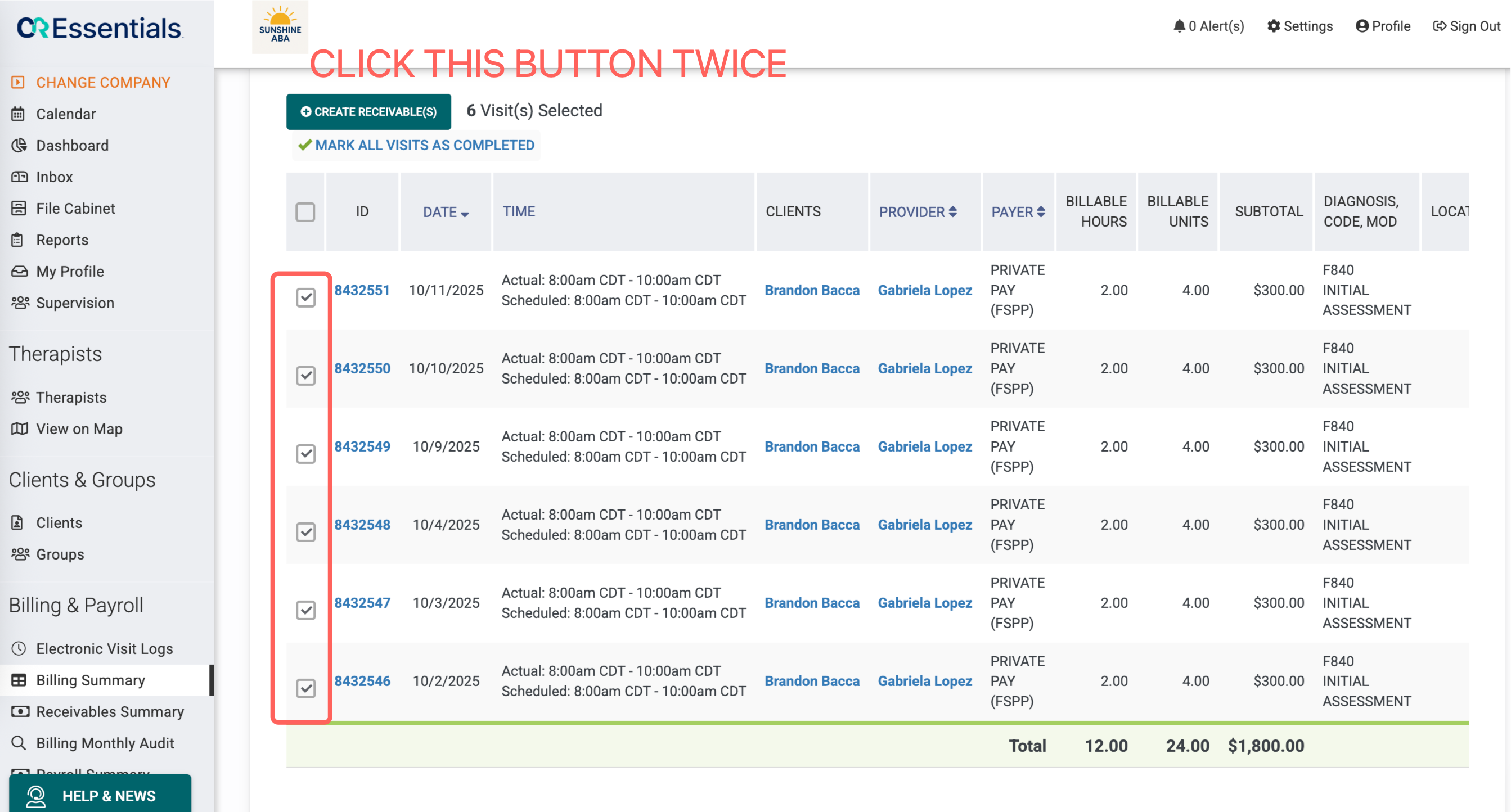This screenshot has width=1511, height=812.
Task: Click the Sign Out arrow icon
Action: click(x=1439, y=26)
